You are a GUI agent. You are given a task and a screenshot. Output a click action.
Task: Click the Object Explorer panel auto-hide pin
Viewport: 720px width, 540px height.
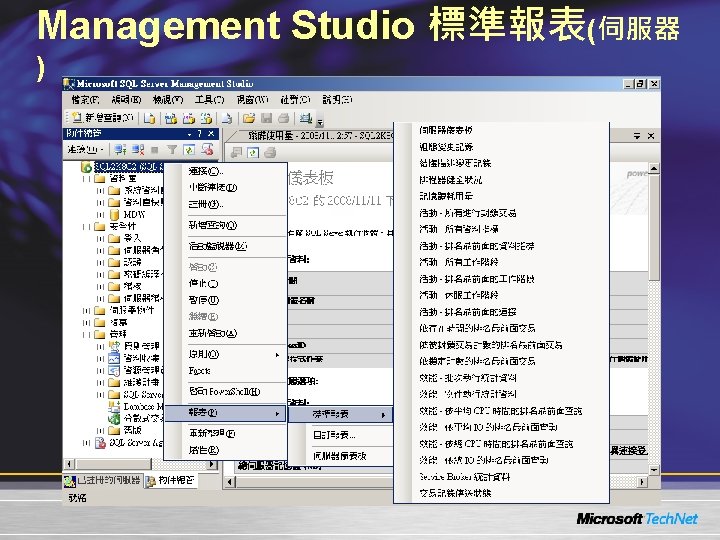(199, 134)
